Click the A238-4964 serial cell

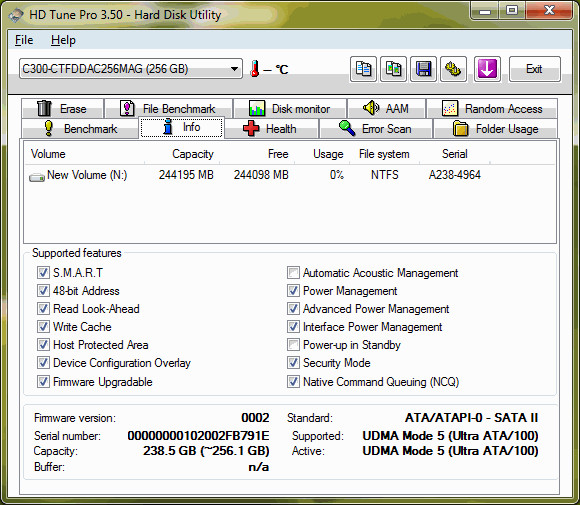pyautogui.click(x=455, y=175)
